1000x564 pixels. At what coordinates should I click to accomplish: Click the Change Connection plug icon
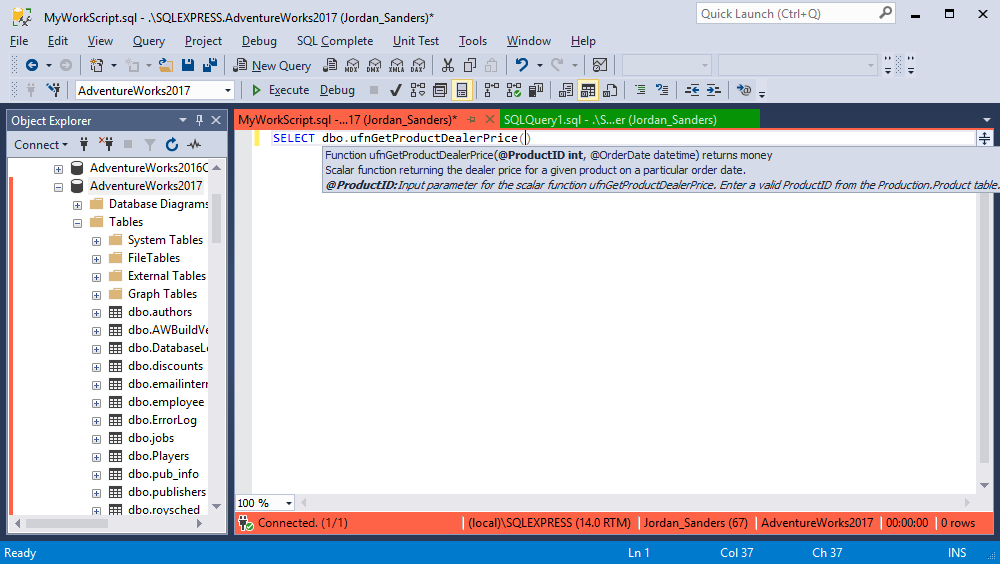[x=54, y=90]
